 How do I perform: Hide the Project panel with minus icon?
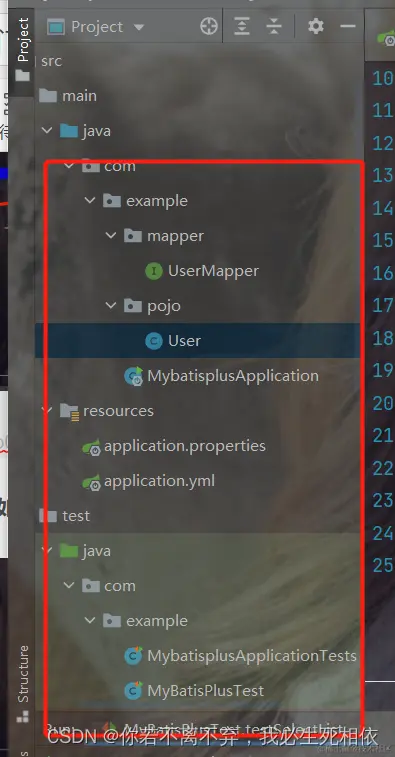(348, 26)
